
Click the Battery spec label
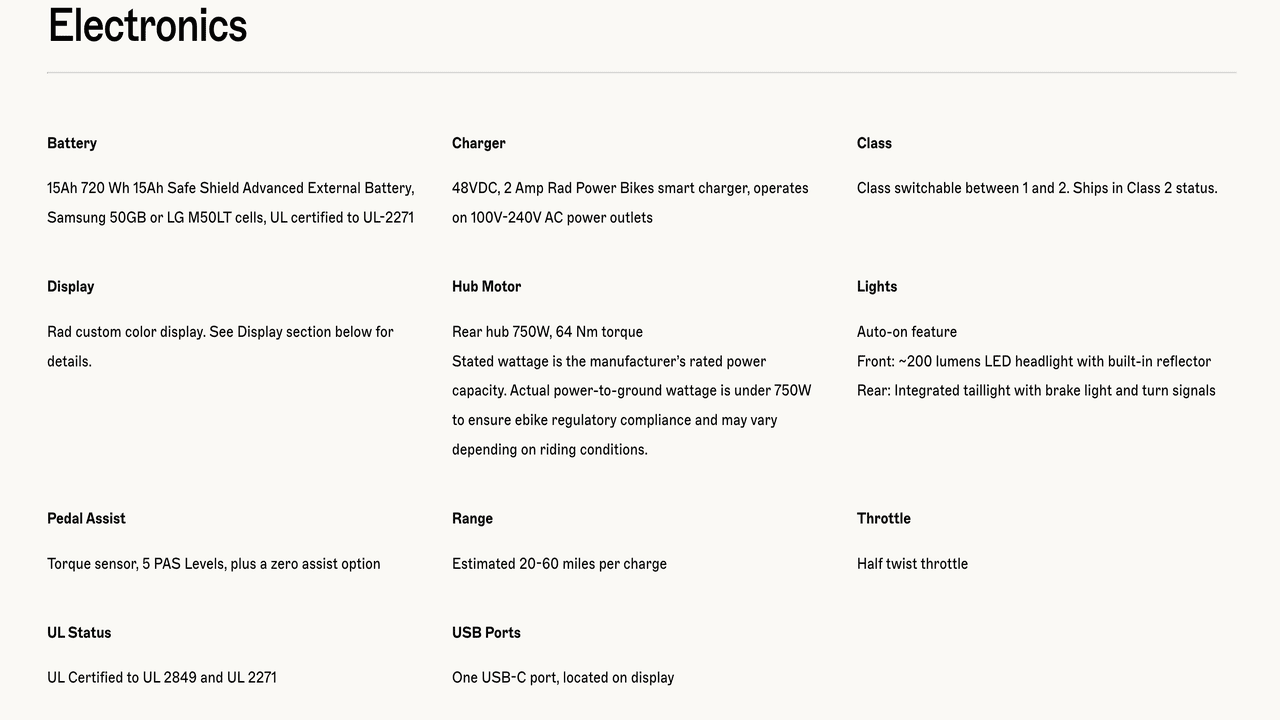click(x=72, y=144)
